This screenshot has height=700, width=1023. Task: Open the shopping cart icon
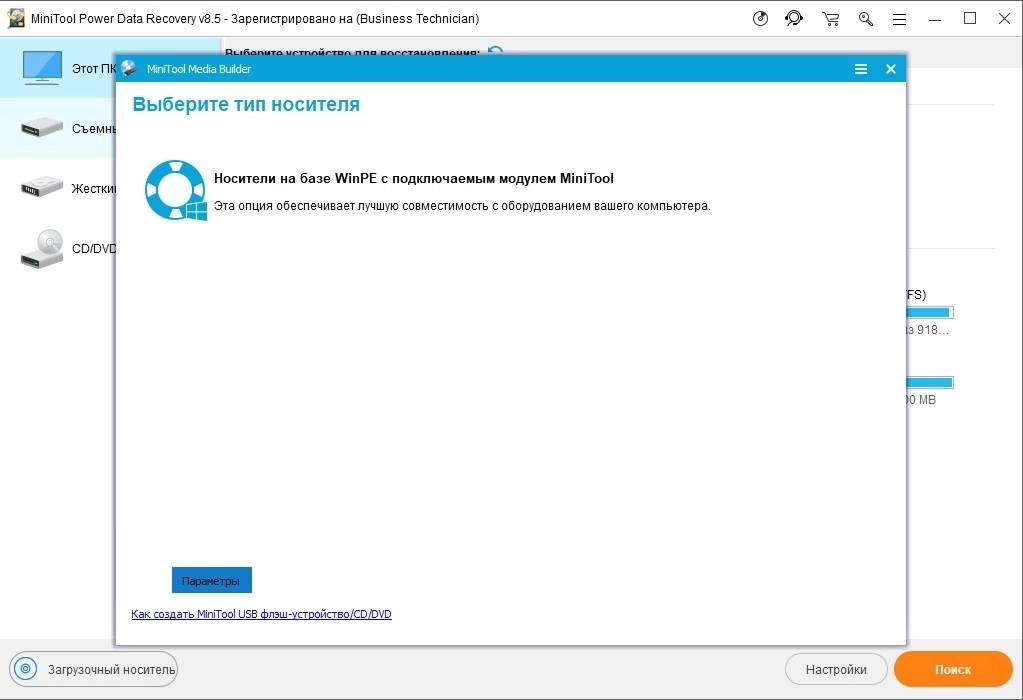[x=831, y=19]
